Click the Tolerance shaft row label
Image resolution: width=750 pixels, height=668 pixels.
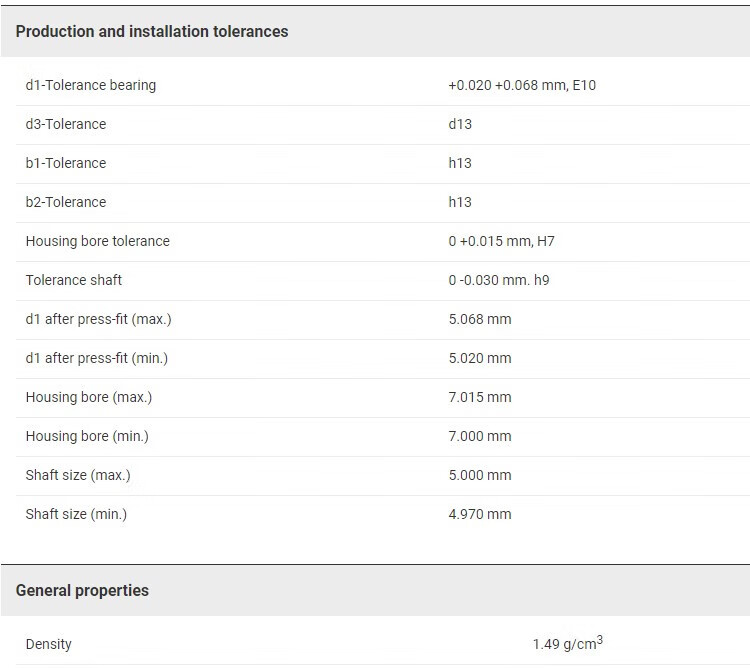pos(74,280)
